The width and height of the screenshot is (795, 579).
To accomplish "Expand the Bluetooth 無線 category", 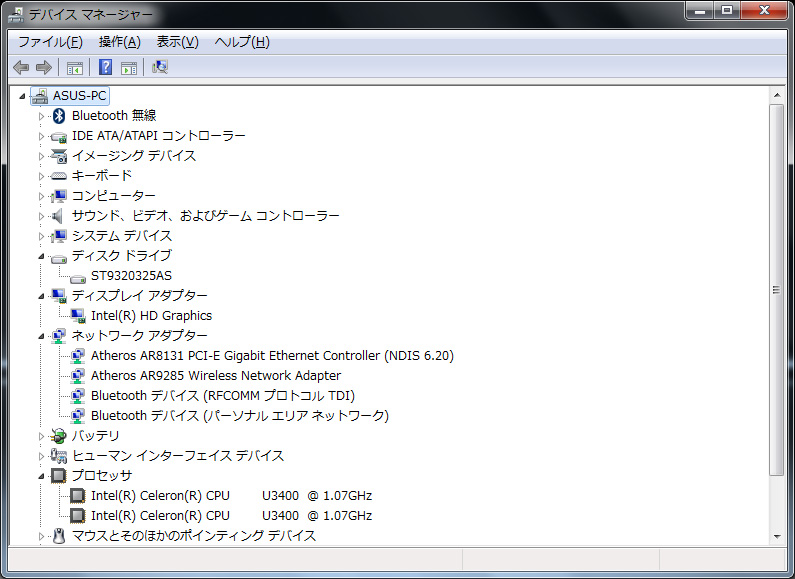I will (x=42, y=116).
